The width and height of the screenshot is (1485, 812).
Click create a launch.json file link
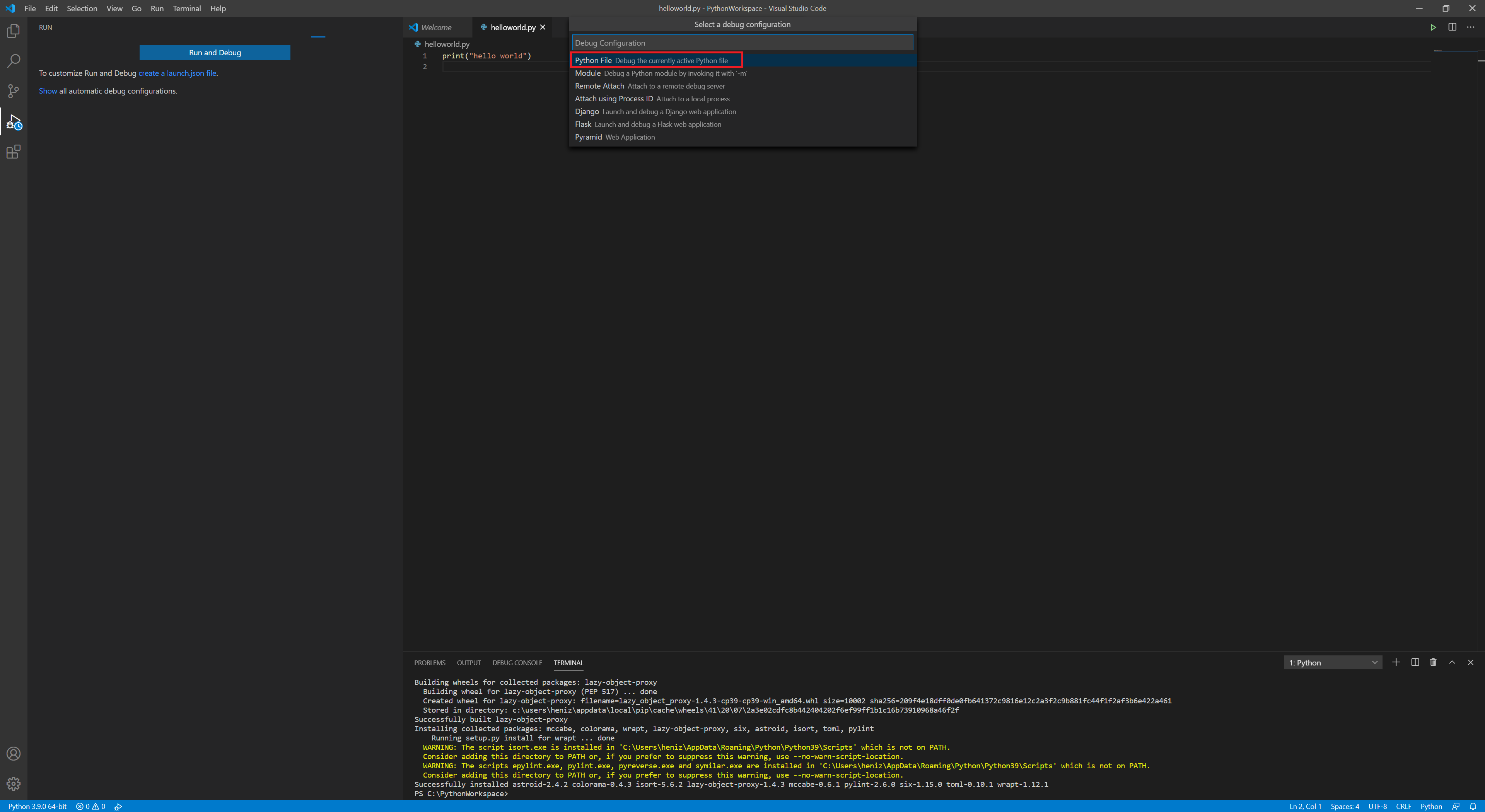[177, 73]
